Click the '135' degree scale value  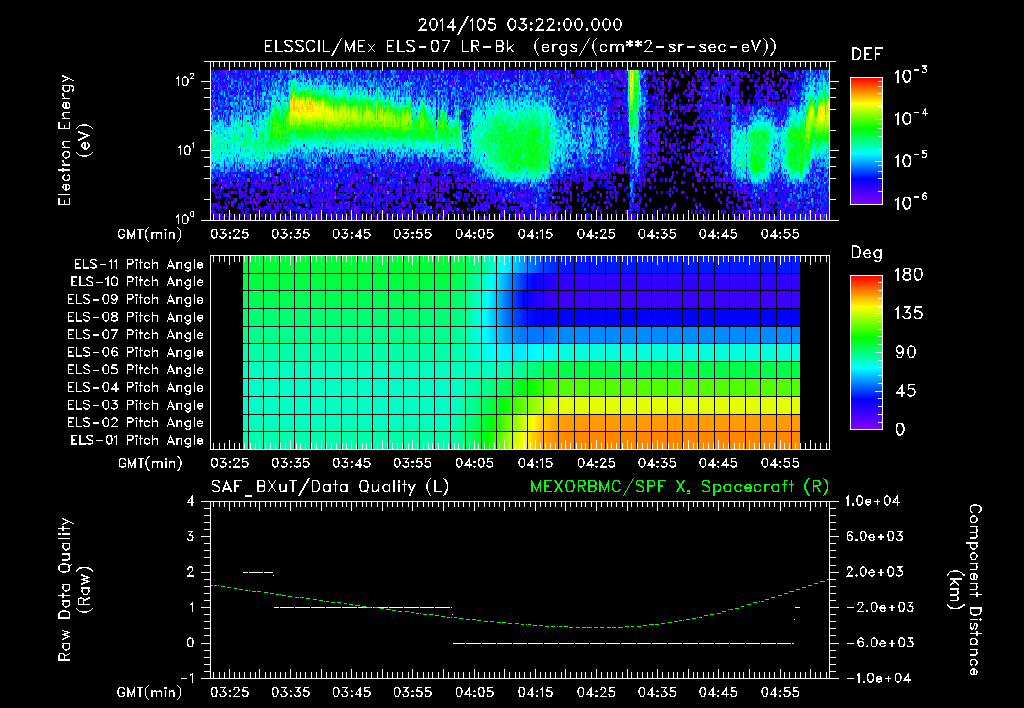point(908,314)
